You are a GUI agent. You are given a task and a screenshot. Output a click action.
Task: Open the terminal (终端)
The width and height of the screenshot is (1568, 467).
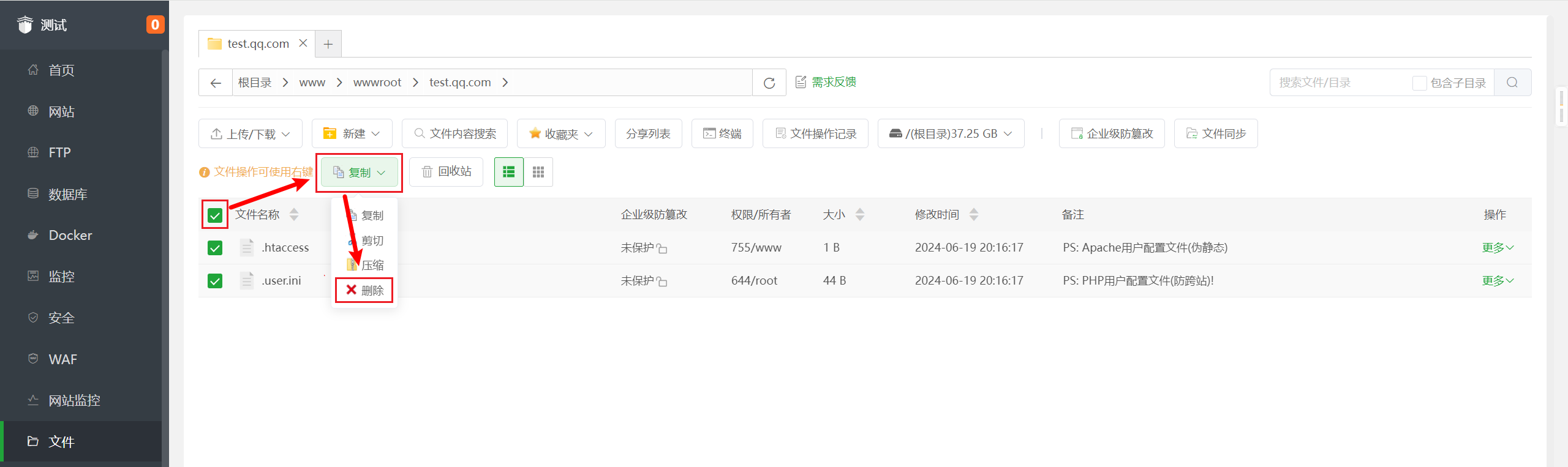click(722, 133)
